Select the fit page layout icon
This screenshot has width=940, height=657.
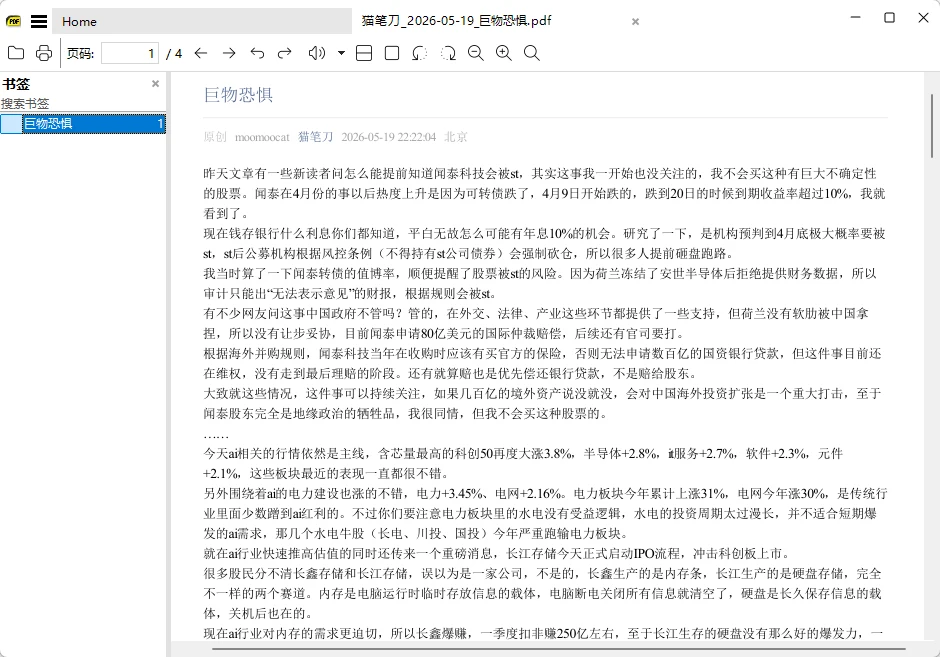pyautogui.click(x=392, y=53)
